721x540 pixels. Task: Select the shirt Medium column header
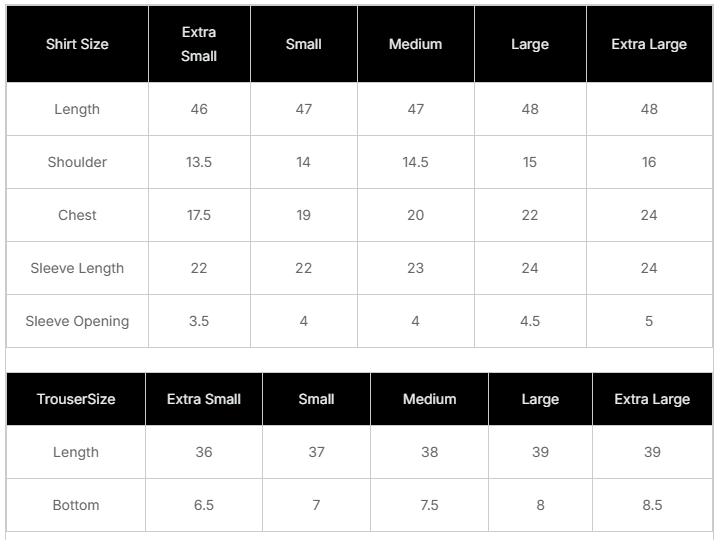tap(415, 44)
